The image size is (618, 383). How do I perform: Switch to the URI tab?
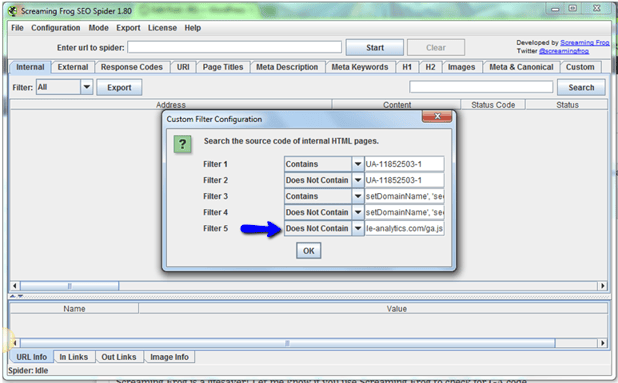tap(183, 67)
